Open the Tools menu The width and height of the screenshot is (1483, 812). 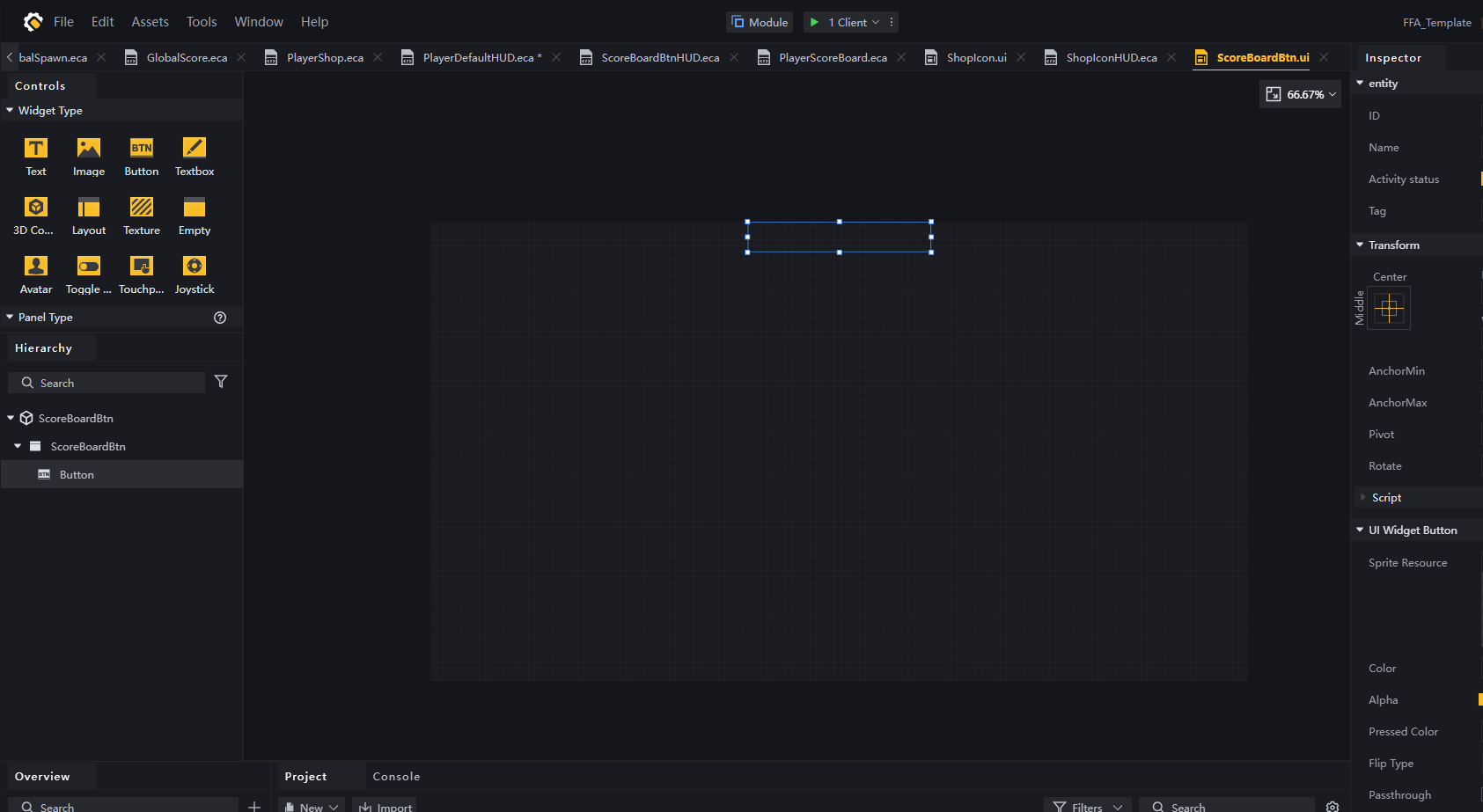point(201,22)
